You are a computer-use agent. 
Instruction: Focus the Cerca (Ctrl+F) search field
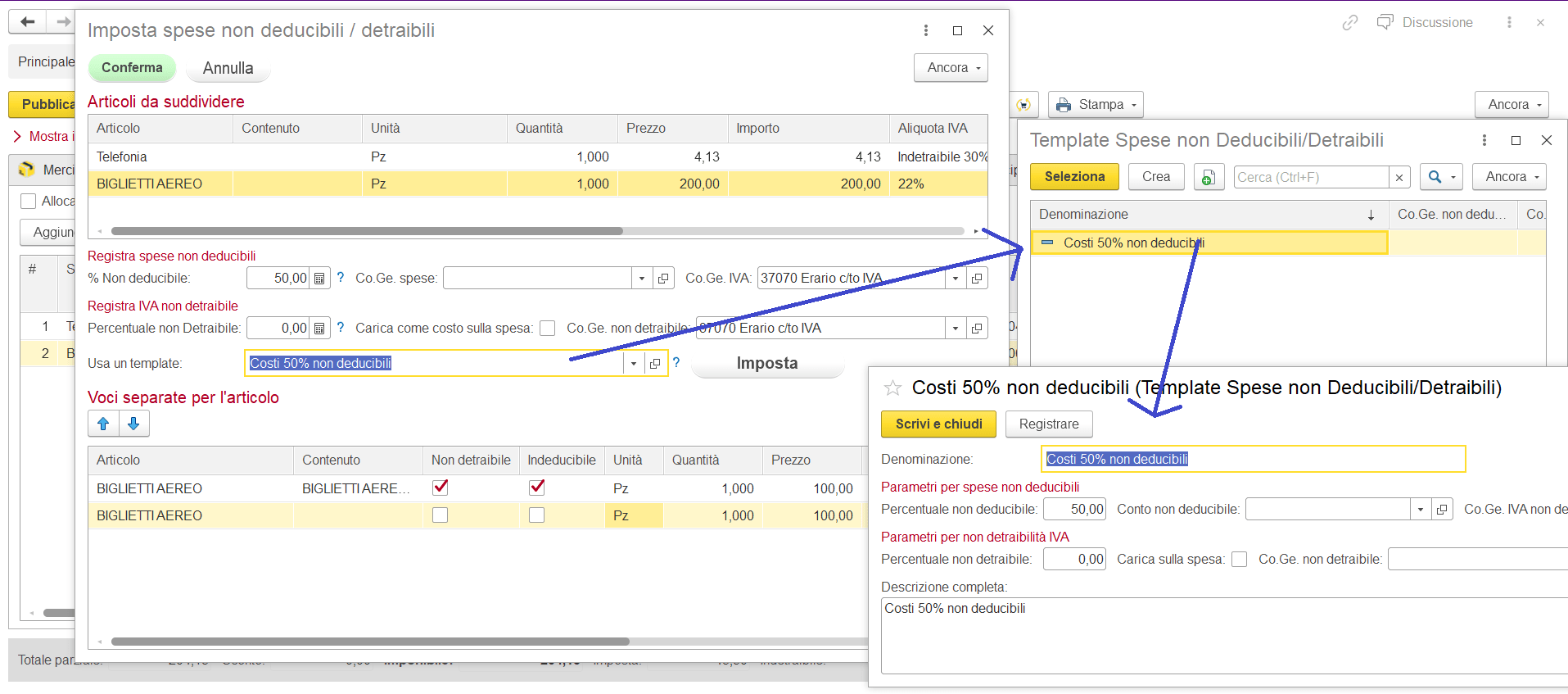[x=1311, y=178]
